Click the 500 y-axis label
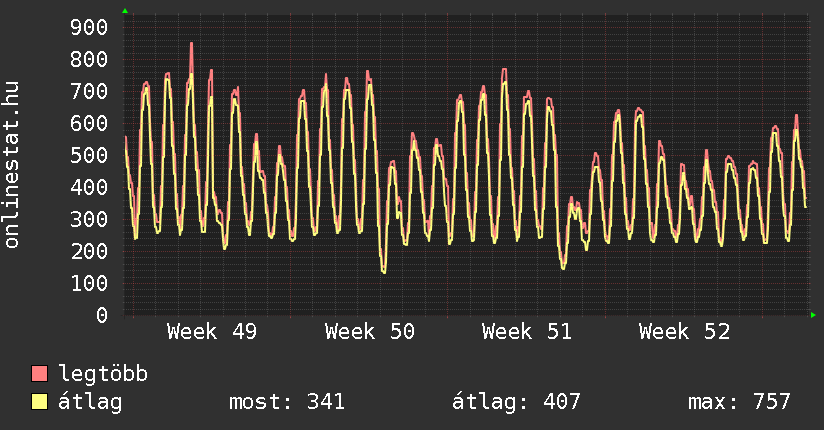Viewport: 824px width, 430px height. tap(88, 155)
